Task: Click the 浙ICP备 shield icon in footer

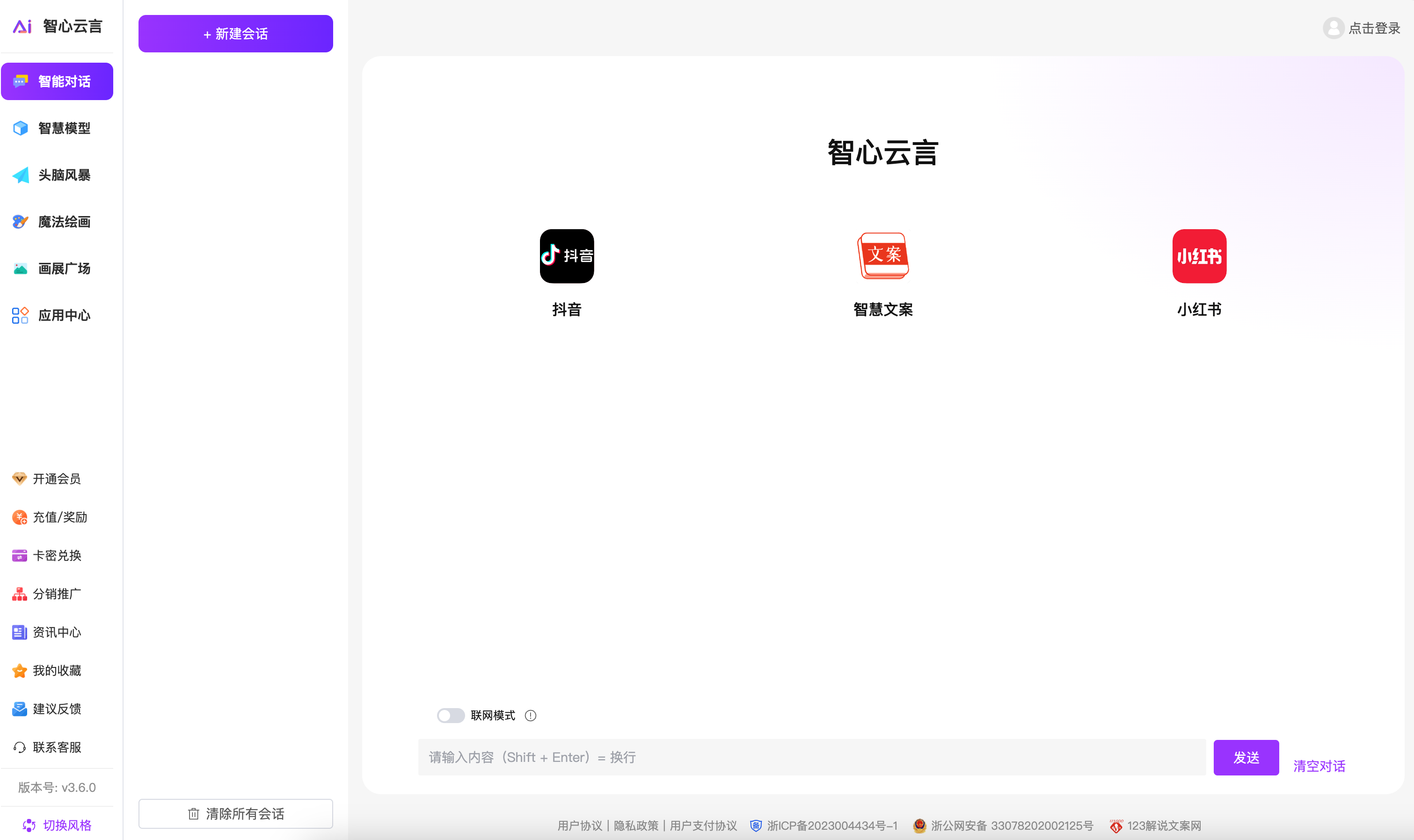Action: [755, 826]
